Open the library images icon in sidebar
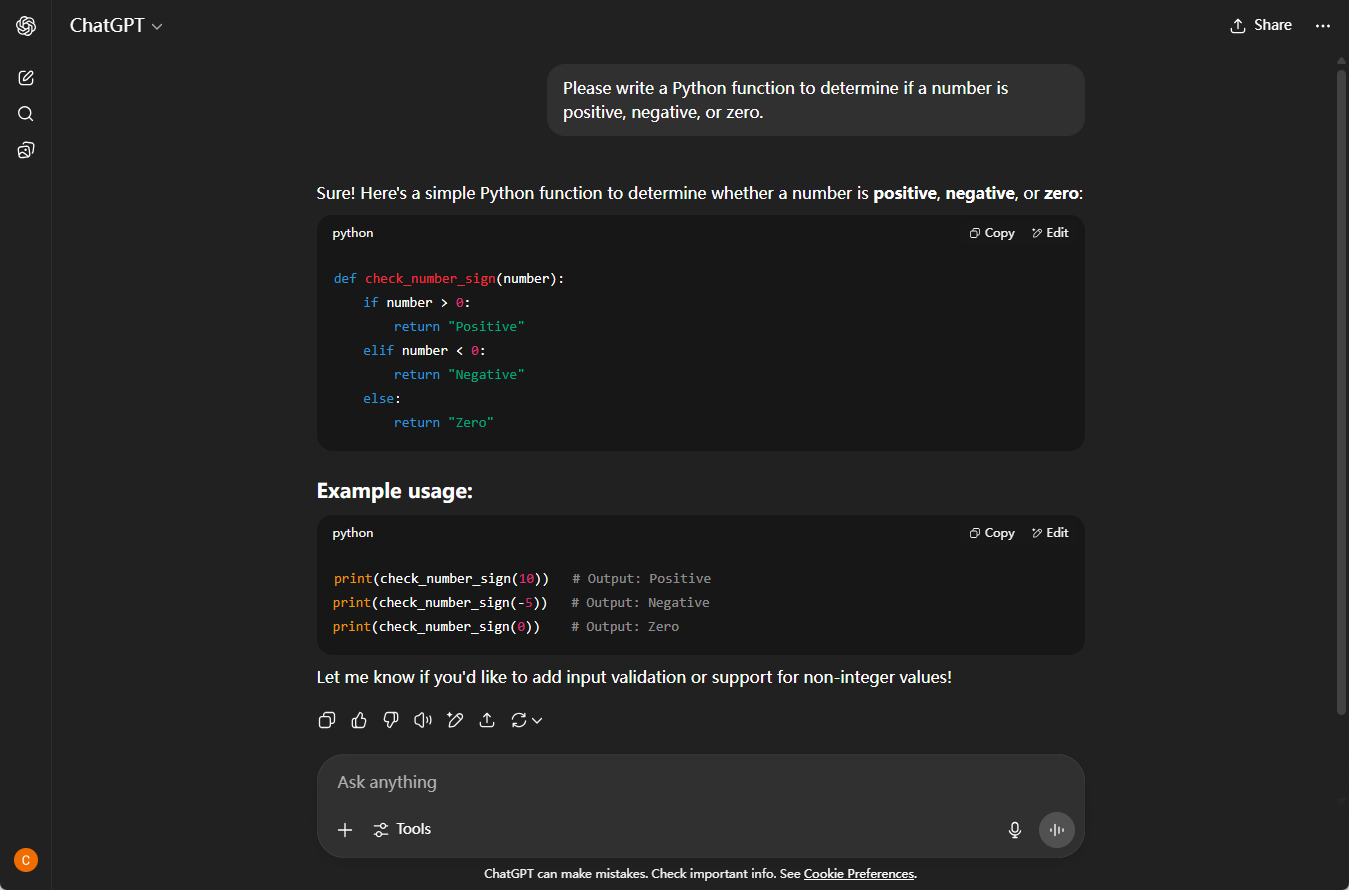 (x=26, y=150)
